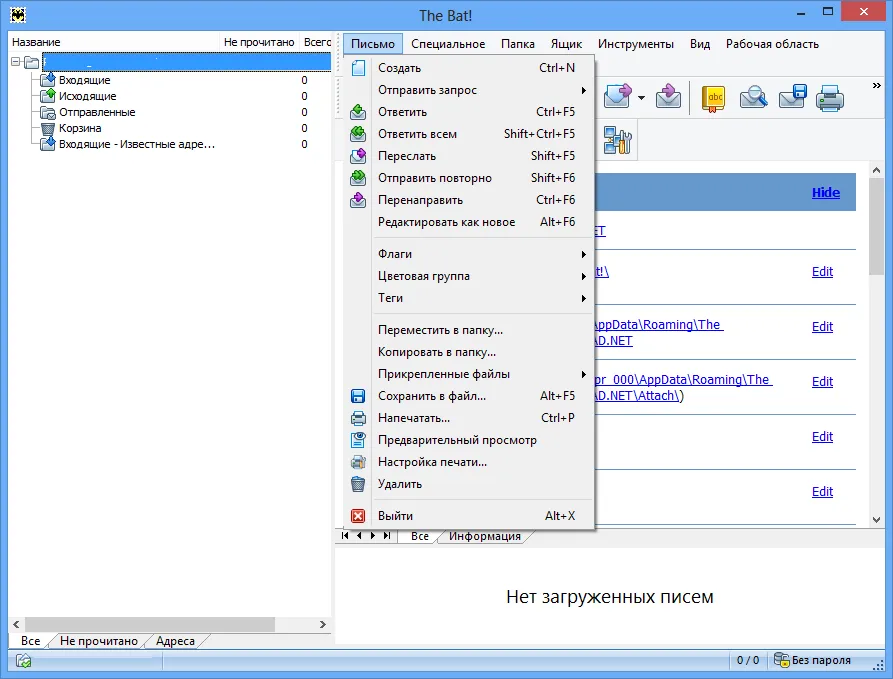Open the address book abc icon
This screenshot has height=679, width=893.
tap(713, 99)
